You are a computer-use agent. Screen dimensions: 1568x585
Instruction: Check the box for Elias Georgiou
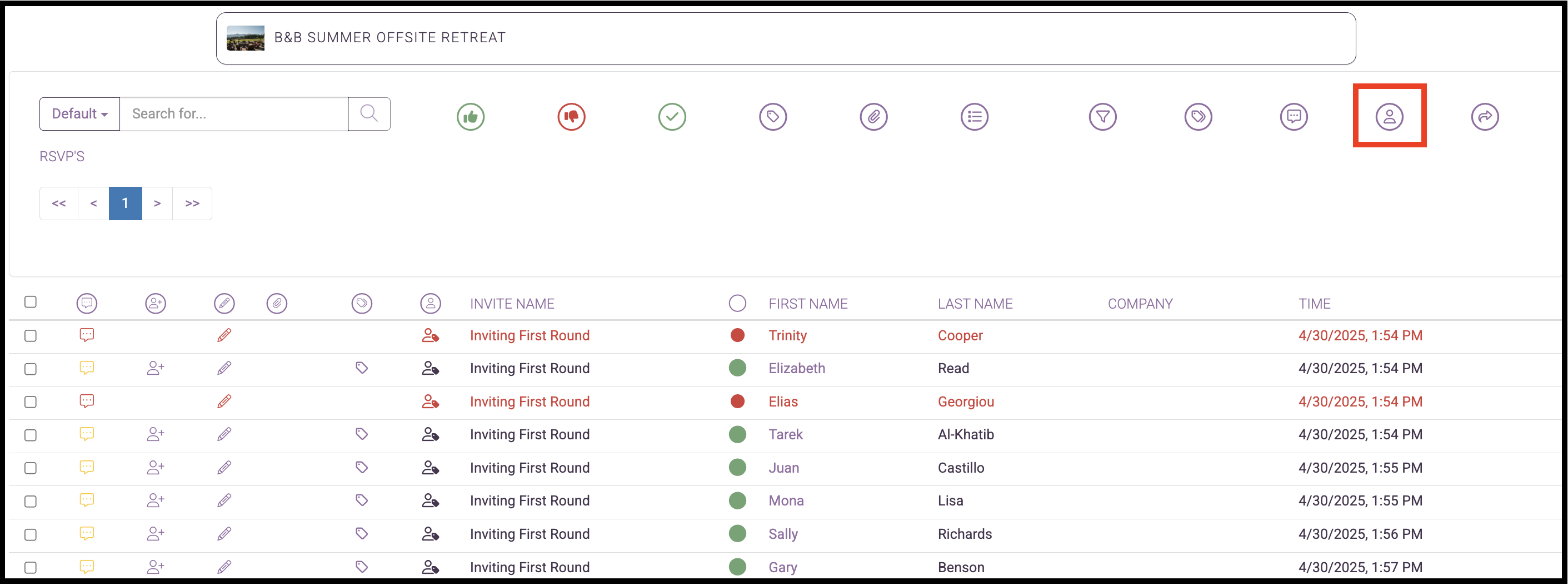coord(31,402)
